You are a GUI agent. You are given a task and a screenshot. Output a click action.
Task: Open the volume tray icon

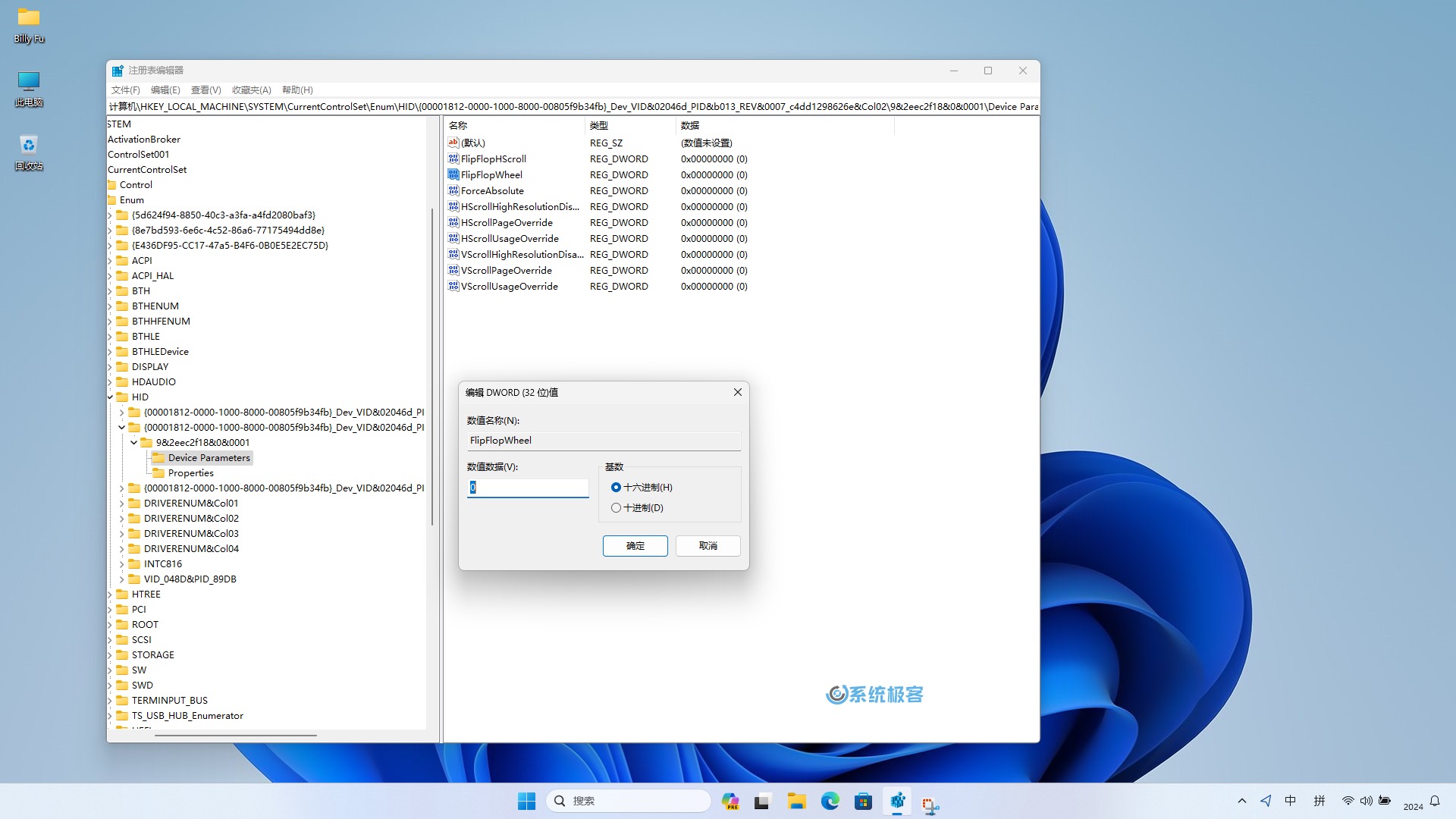1366,801
